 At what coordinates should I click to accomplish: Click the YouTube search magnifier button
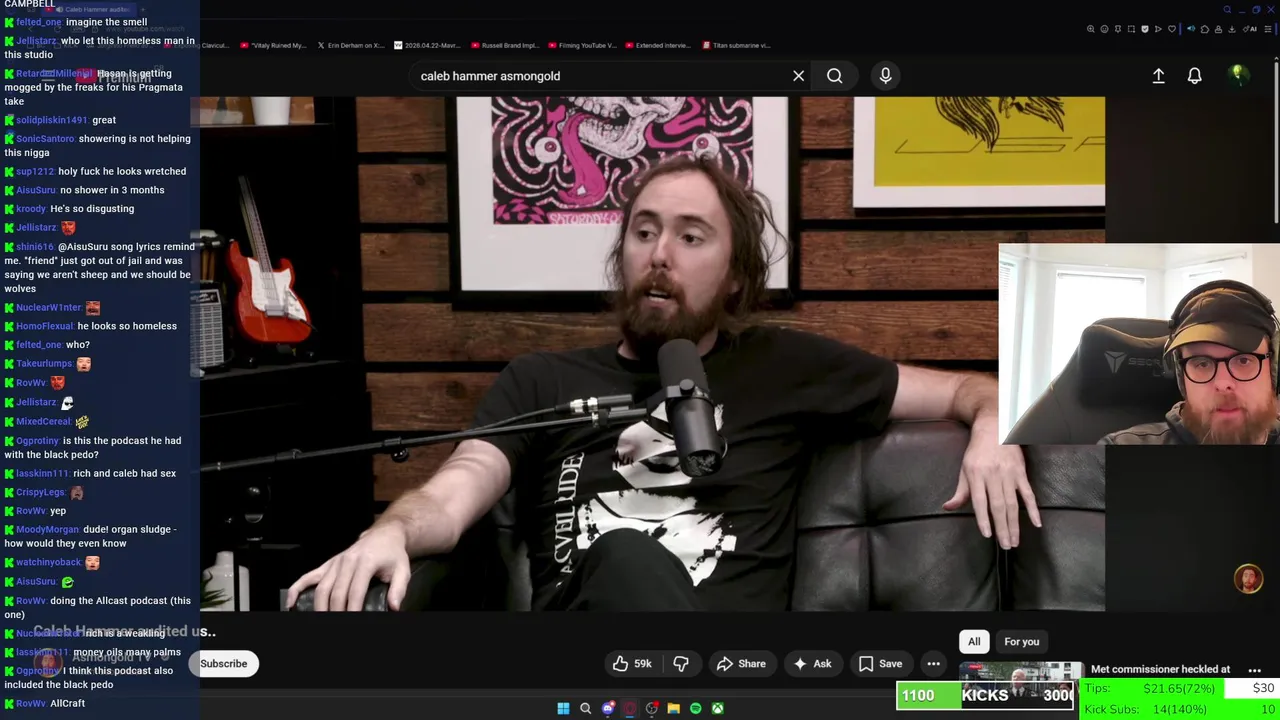(834, 76)
